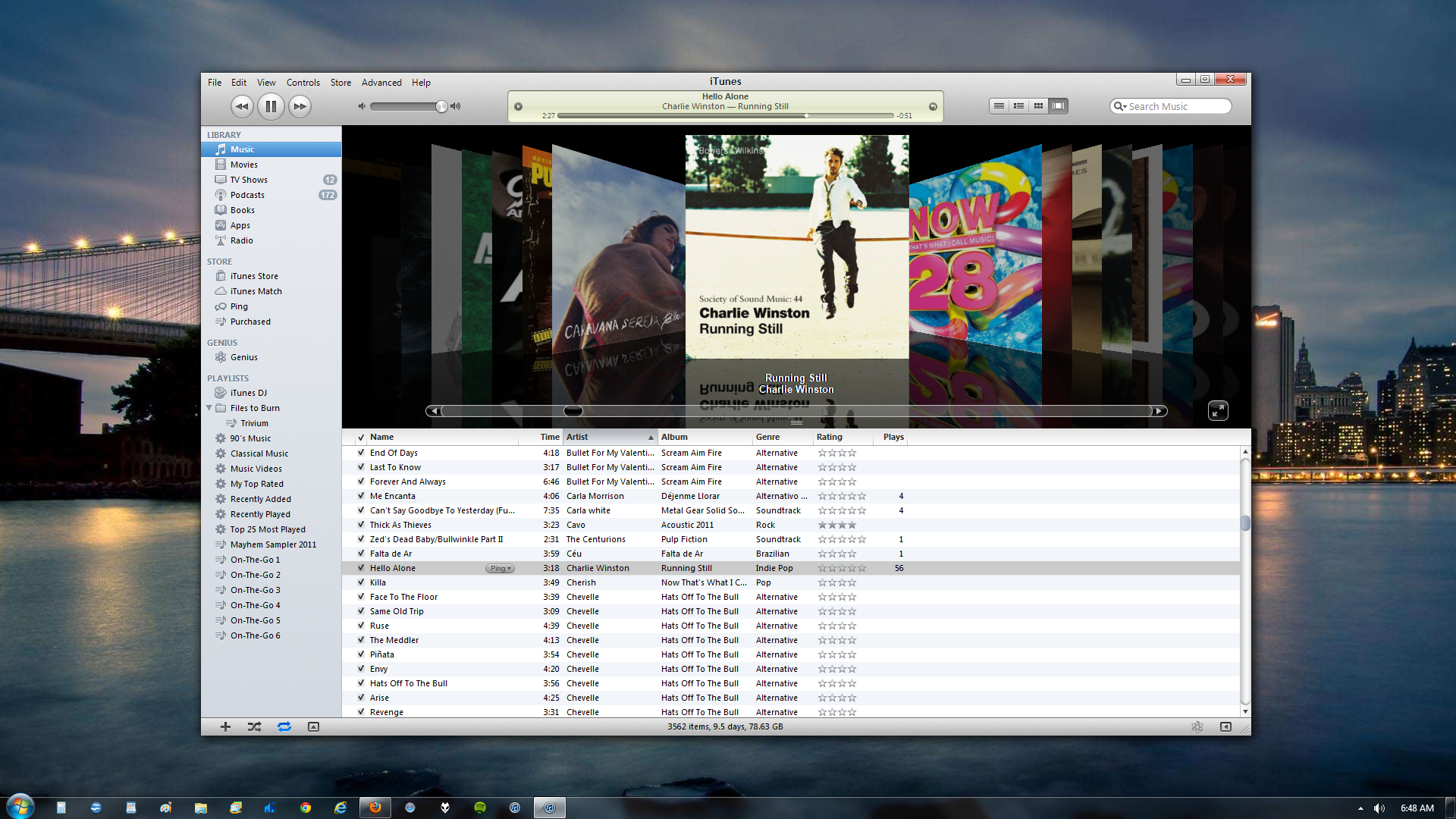Open Edit menu
Image resolution: width=1456 pixels, height=819 pixels.
(x=239, y=83)
